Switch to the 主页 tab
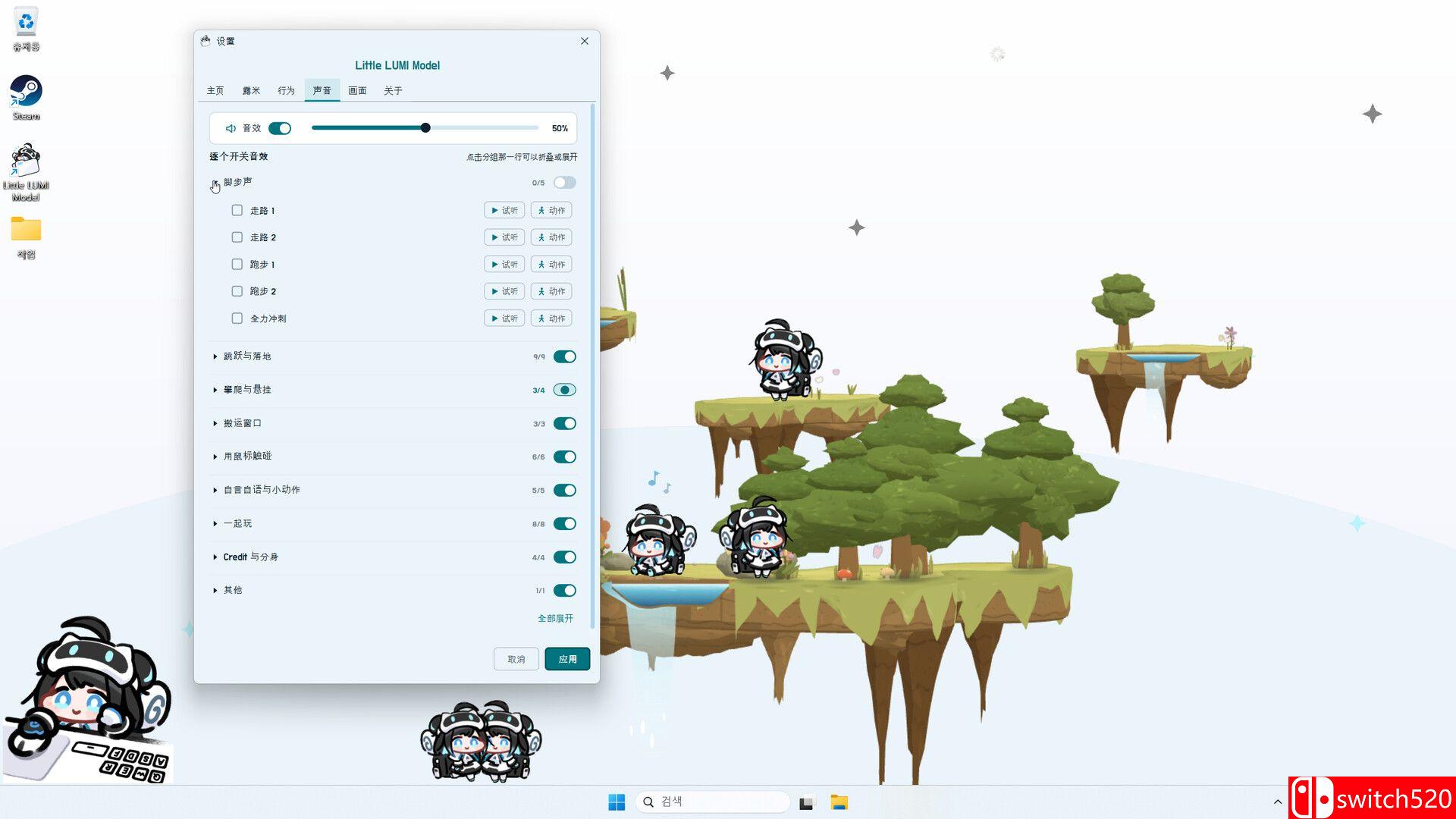 pos(215,90)
